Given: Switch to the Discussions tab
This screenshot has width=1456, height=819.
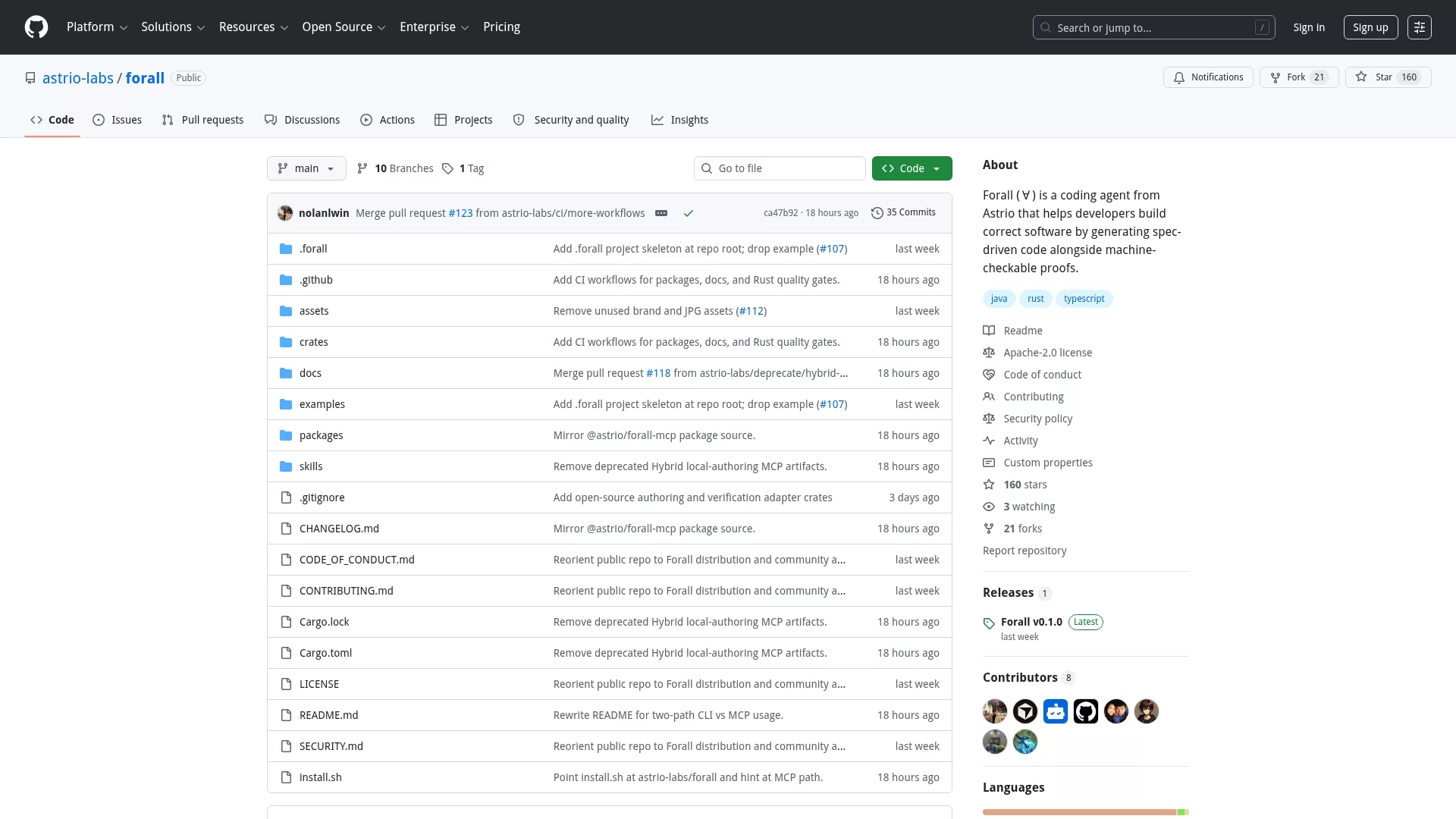Looking at the screenshot, I should (303, 120).
